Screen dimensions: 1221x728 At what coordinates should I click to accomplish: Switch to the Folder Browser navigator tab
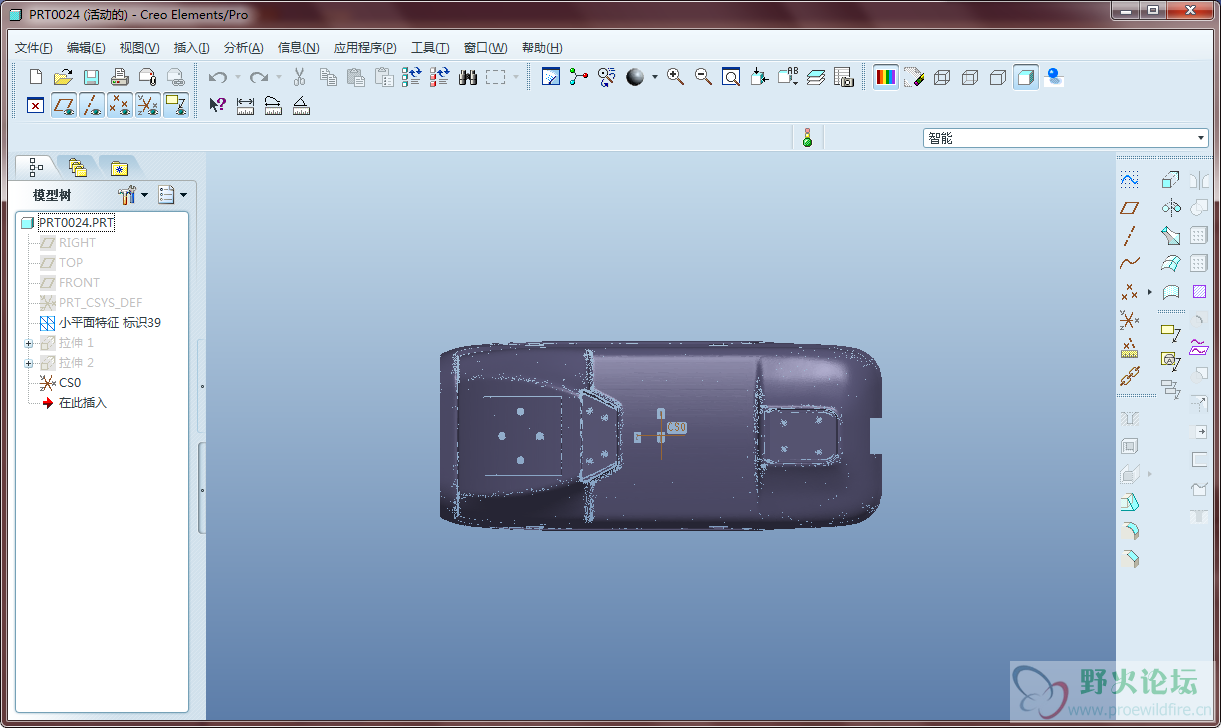tap(78, 167)
